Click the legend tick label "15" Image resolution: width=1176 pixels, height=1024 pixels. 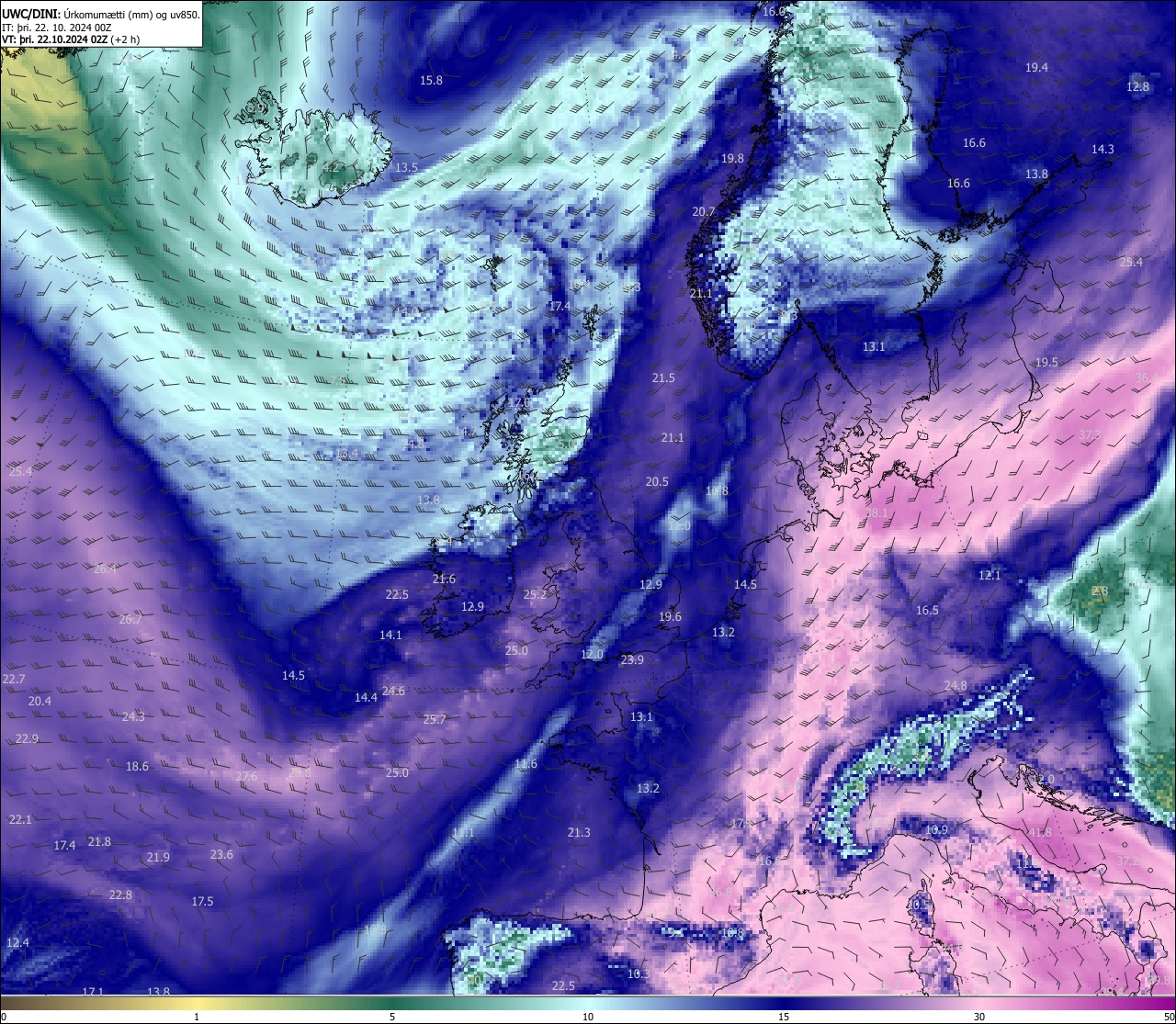pos(784,1017)
